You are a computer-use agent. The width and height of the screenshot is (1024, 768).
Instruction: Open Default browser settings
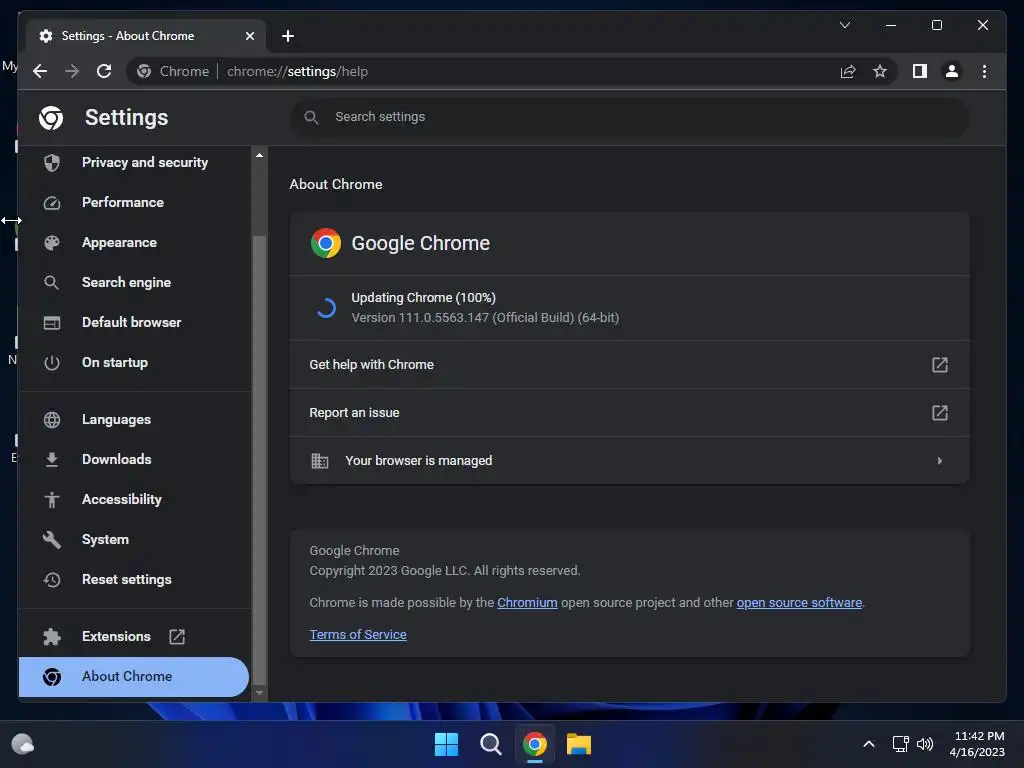135,322
